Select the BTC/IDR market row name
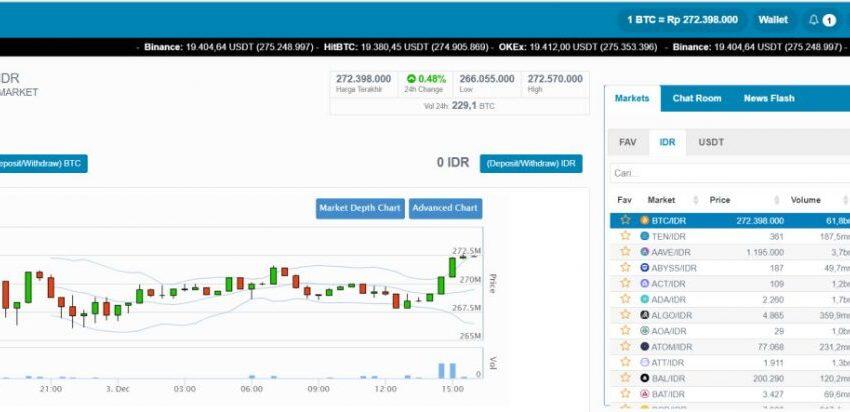The width and height of the screenshot is (850, 412). click(668, 221)
